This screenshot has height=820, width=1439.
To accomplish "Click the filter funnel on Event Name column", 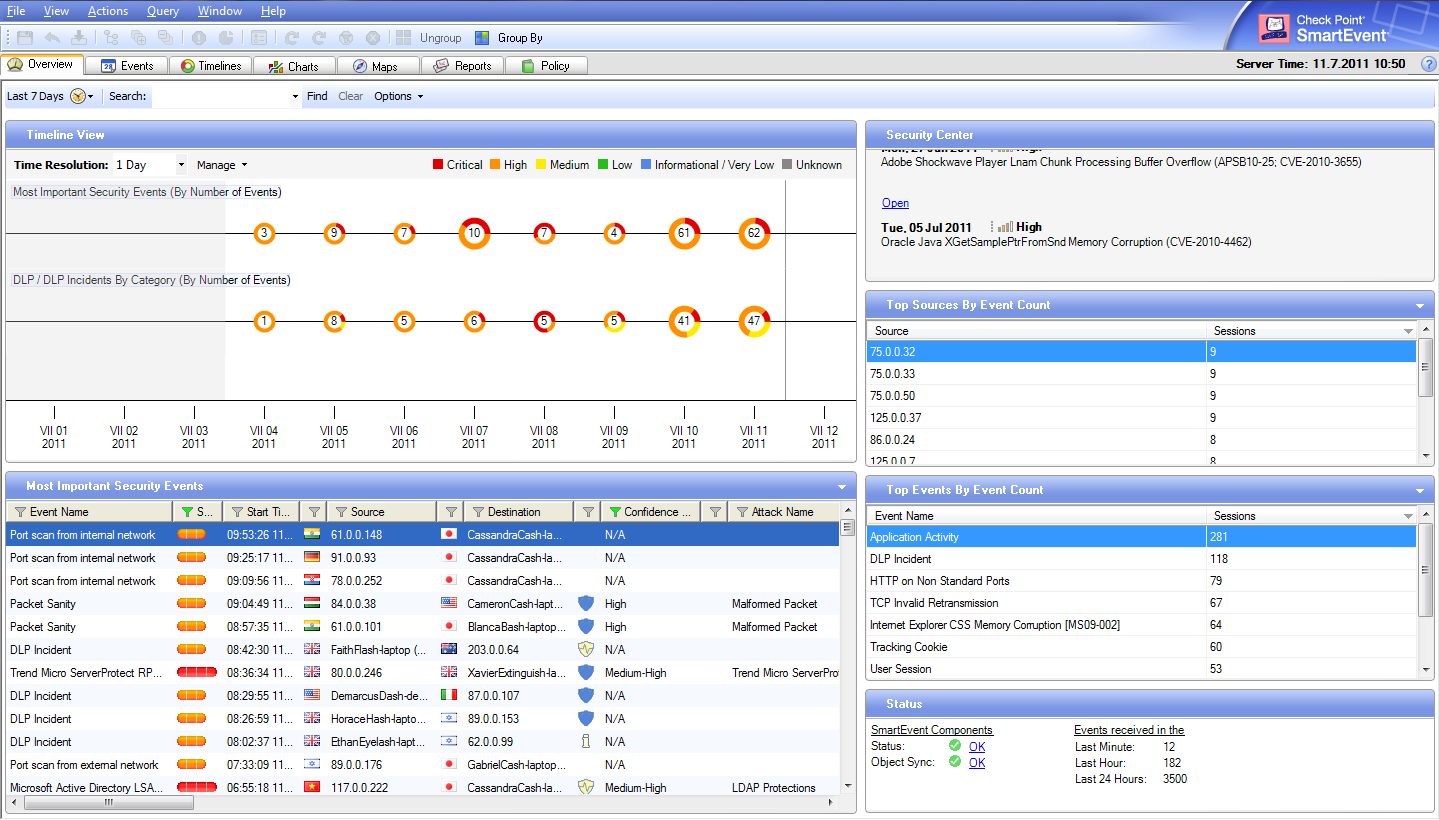I will coord(20,512).
